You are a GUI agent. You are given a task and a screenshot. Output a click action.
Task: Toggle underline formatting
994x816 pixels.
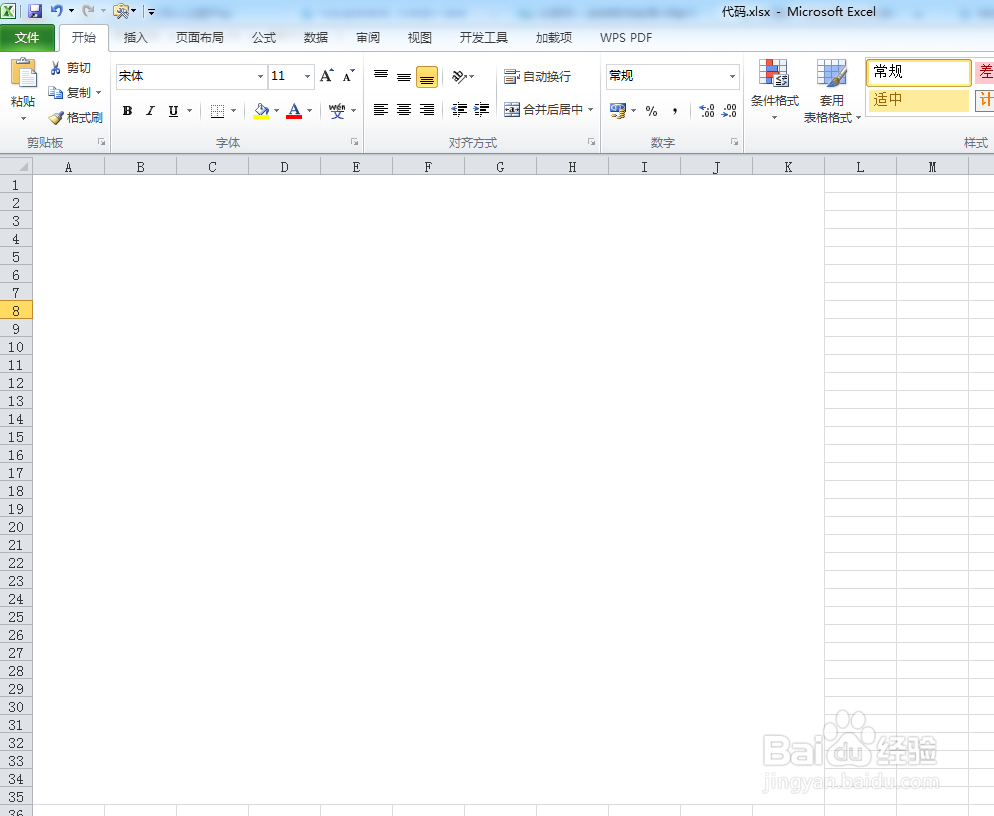point(173,111)
